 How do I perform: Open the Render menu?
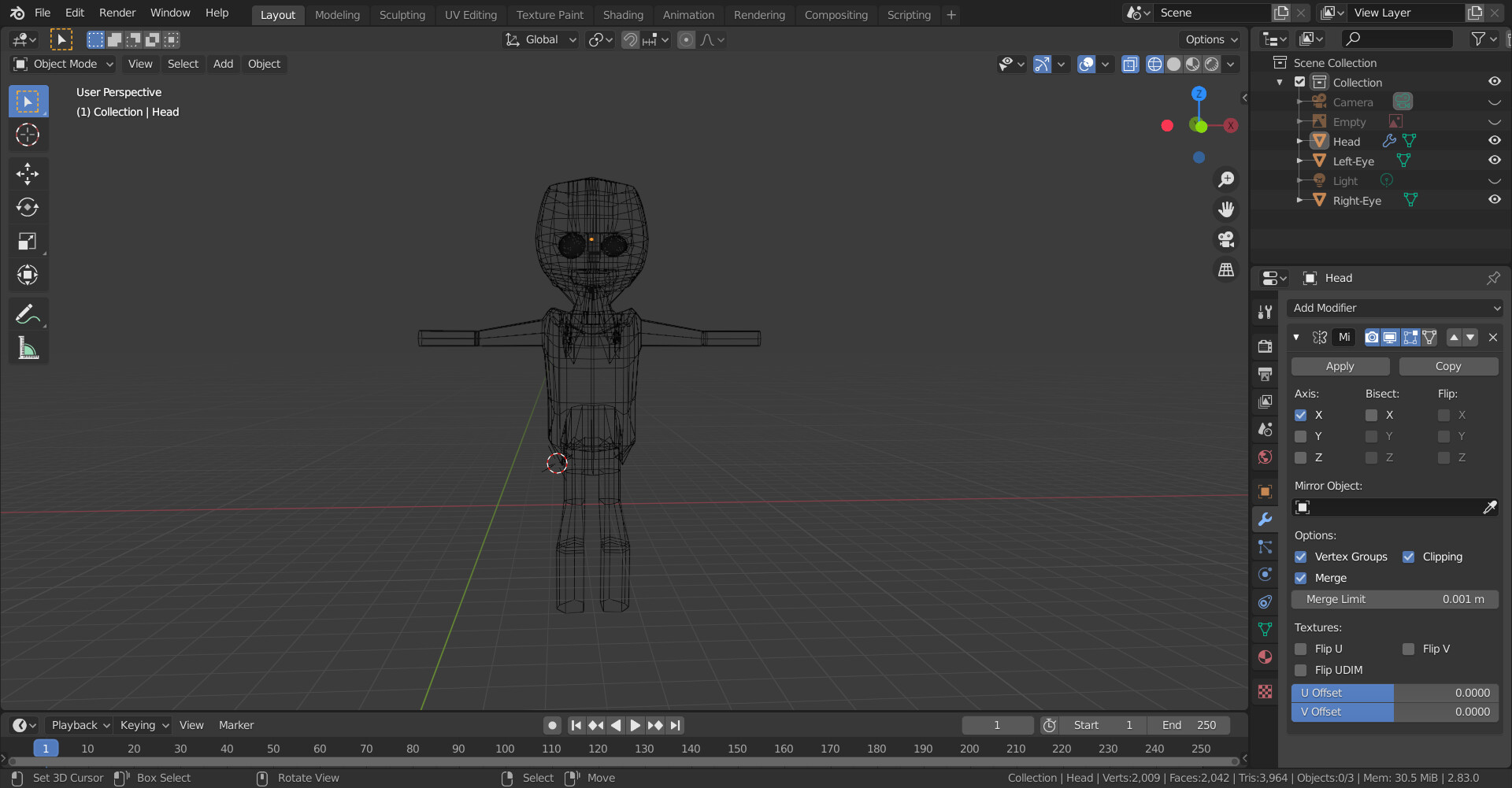tap(117, 13)
